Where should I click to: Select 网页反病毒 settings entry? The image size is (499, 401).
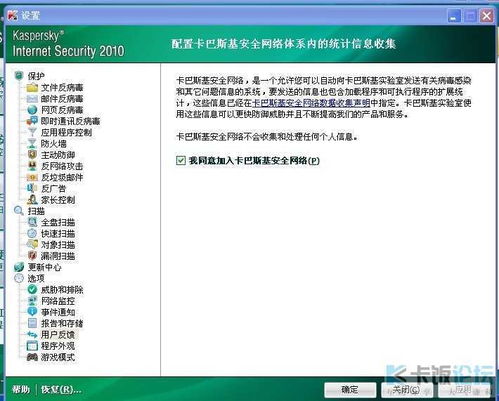[x=62, y=110]
